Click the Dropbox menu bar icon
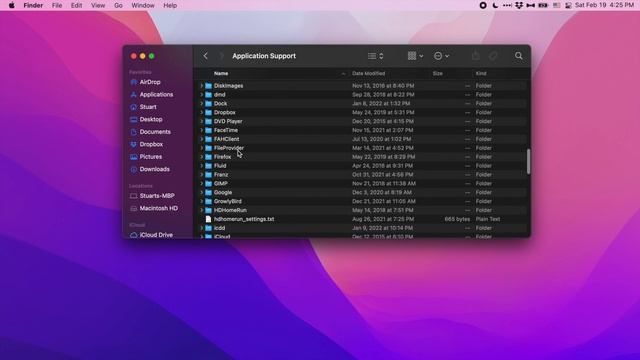 519,5
